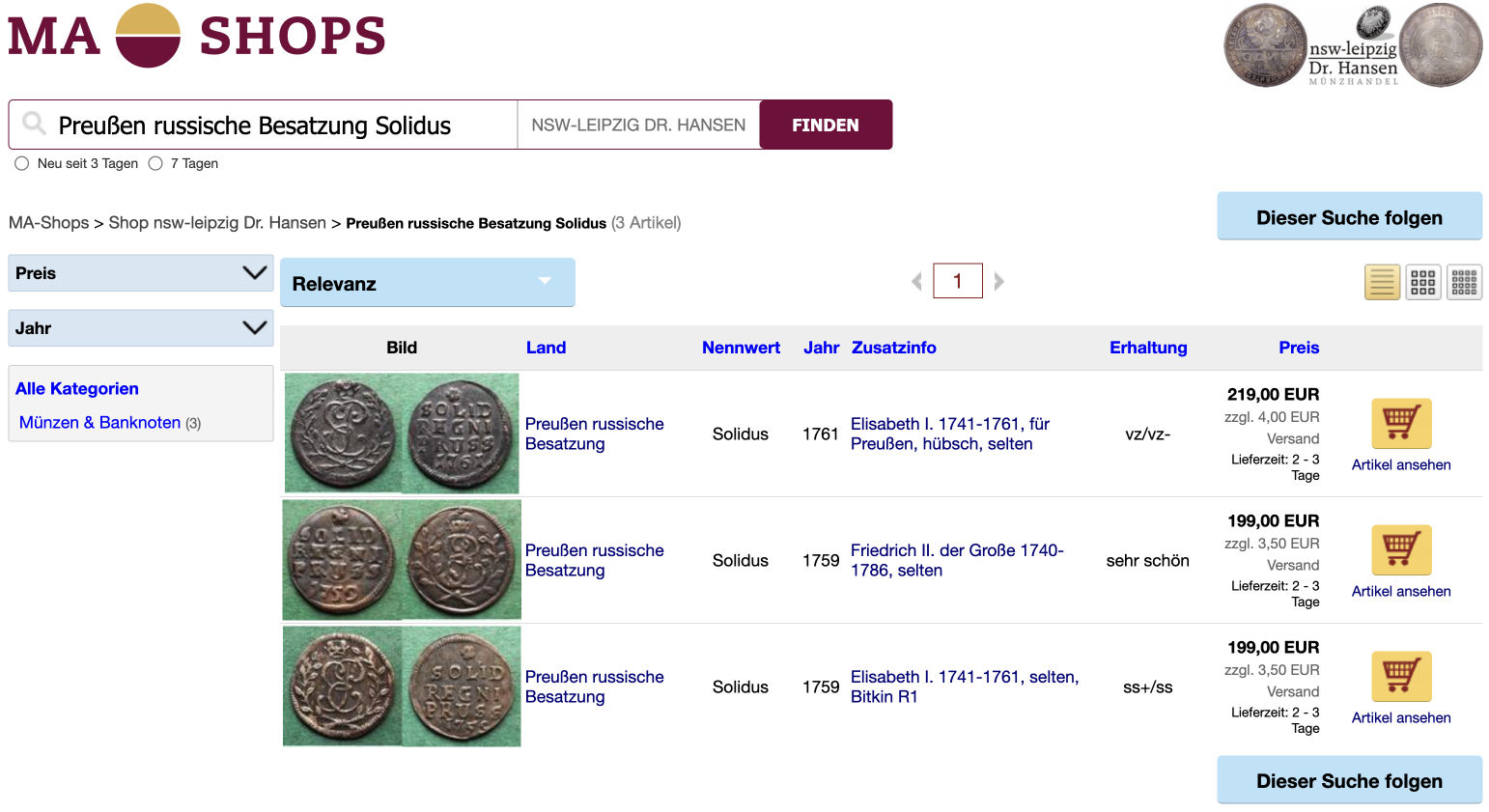Add the Friedrich II. Solidus to cart
This screenshot has height=812, width=1489.
tap(1401, 549)
